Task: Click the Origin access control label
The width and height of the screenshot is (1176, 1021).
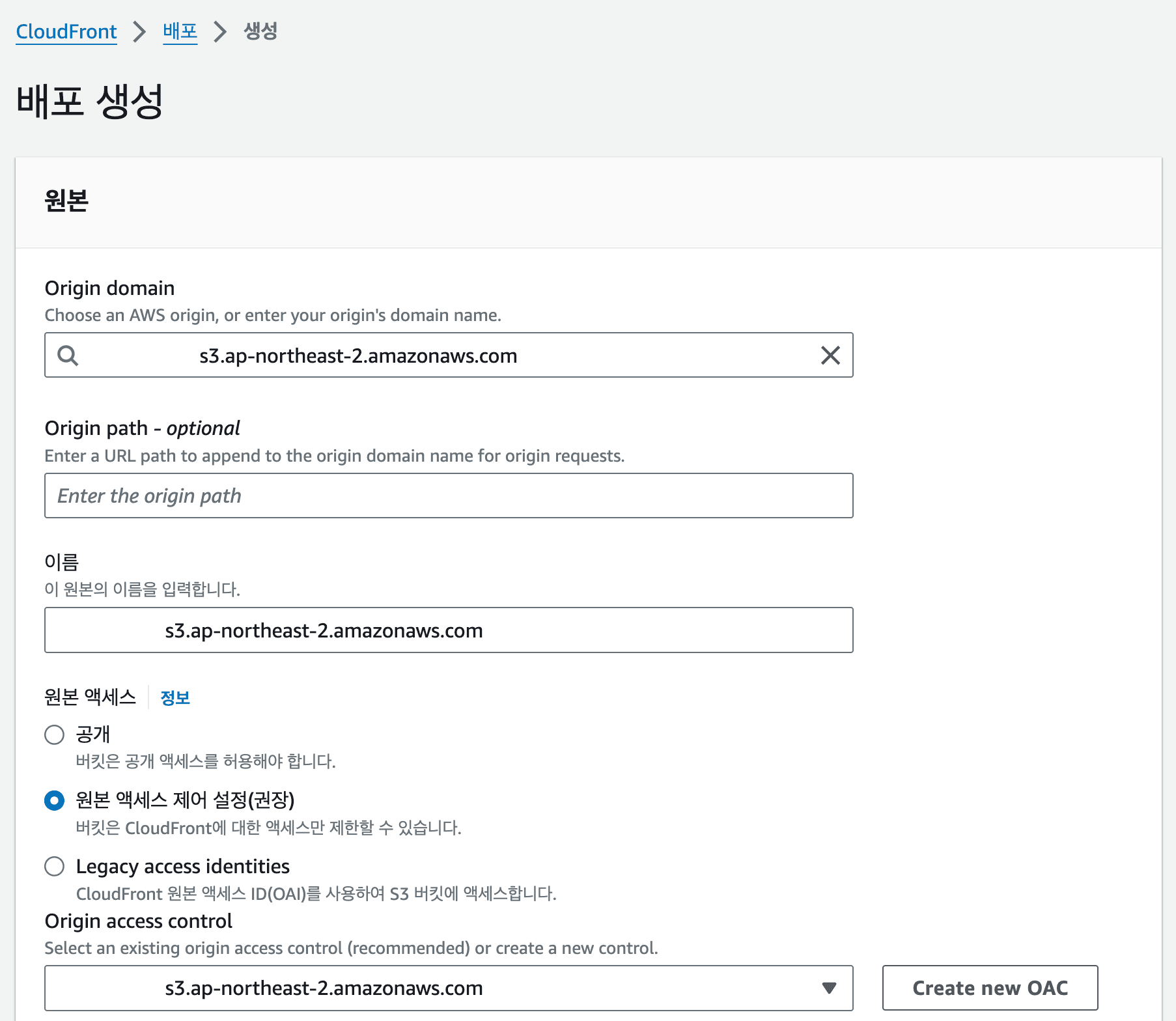Action: [138, 921]
